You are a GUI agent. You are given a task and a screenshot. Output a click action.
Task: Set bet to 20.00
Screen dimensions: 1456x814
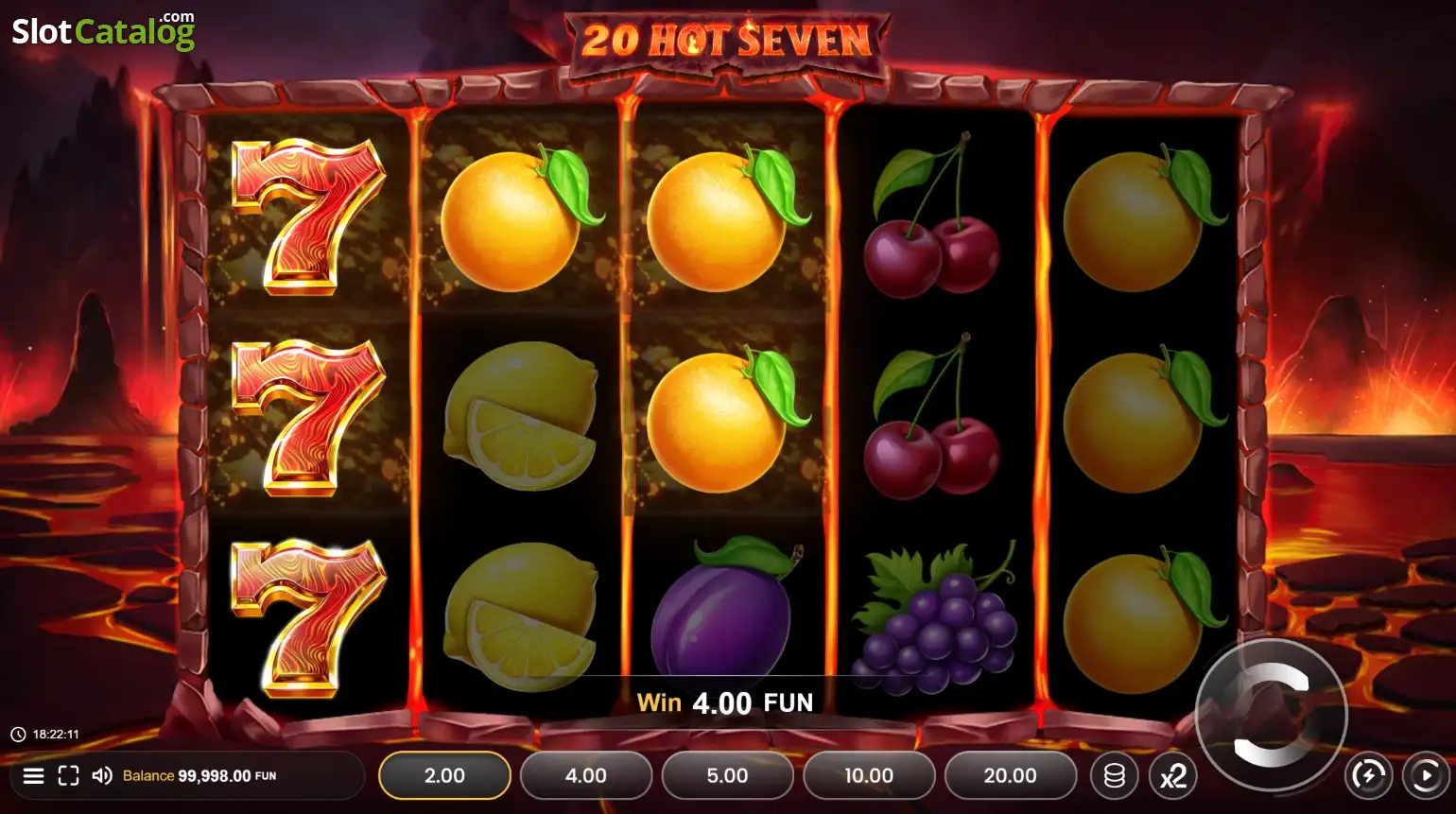1010,775
